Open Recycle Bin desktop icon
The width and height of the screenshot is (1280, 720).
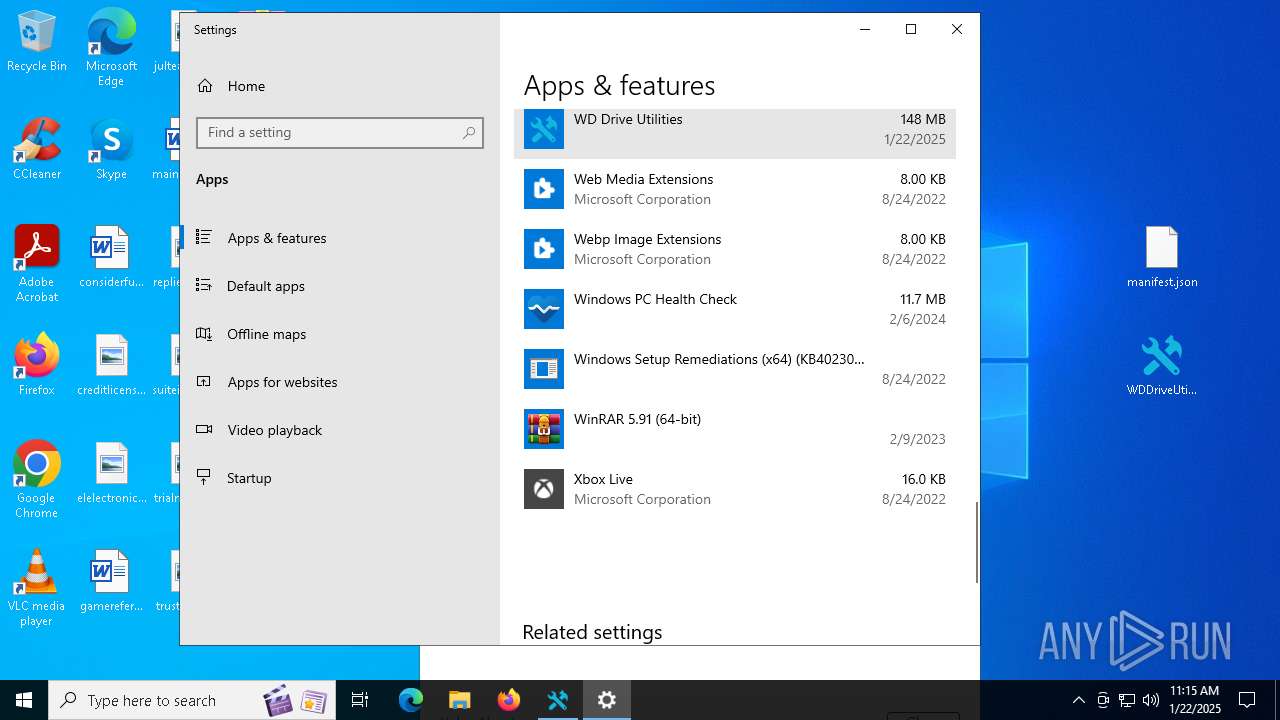coord(37,42)
